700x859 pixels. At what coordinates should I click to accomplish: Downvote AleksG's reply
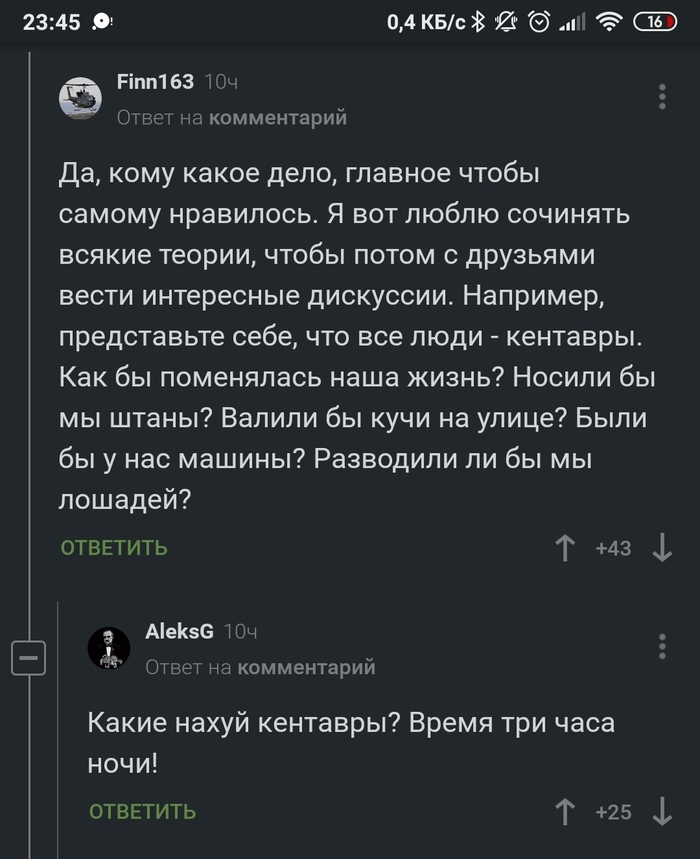(x=661, y=811)
